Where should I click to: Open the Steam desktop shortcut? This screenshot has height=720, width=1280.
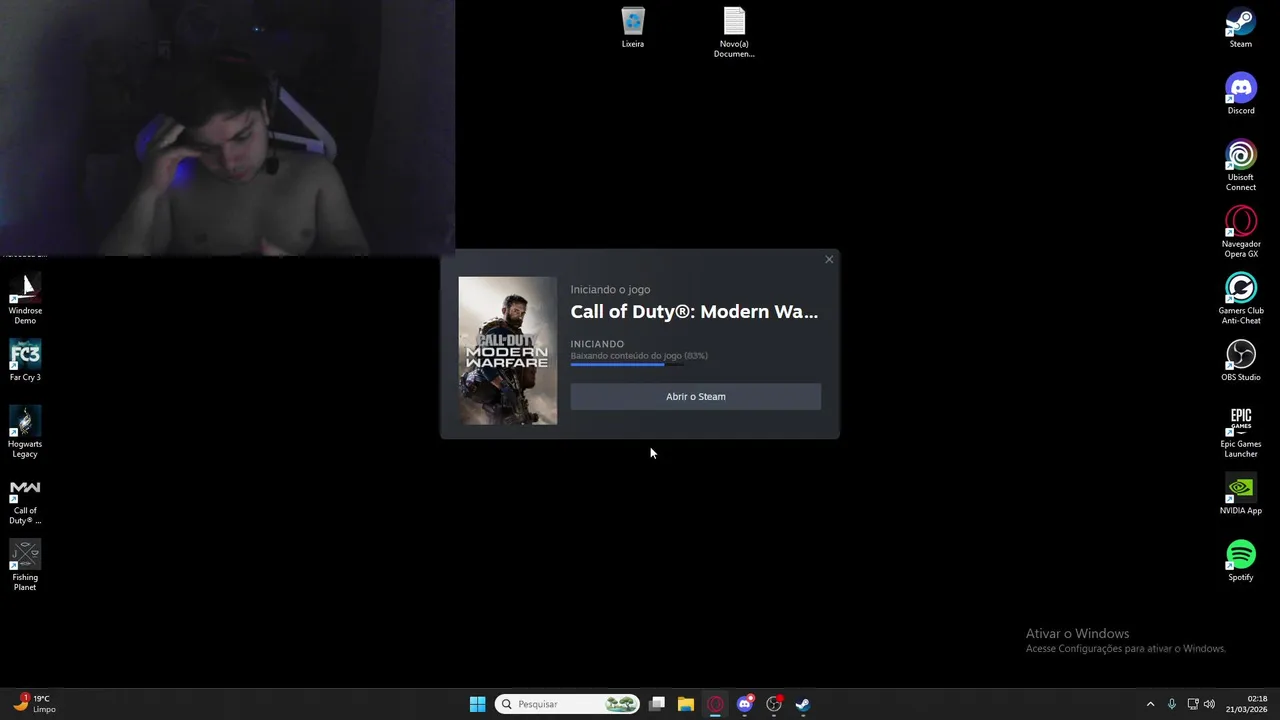click(1240, 29)
